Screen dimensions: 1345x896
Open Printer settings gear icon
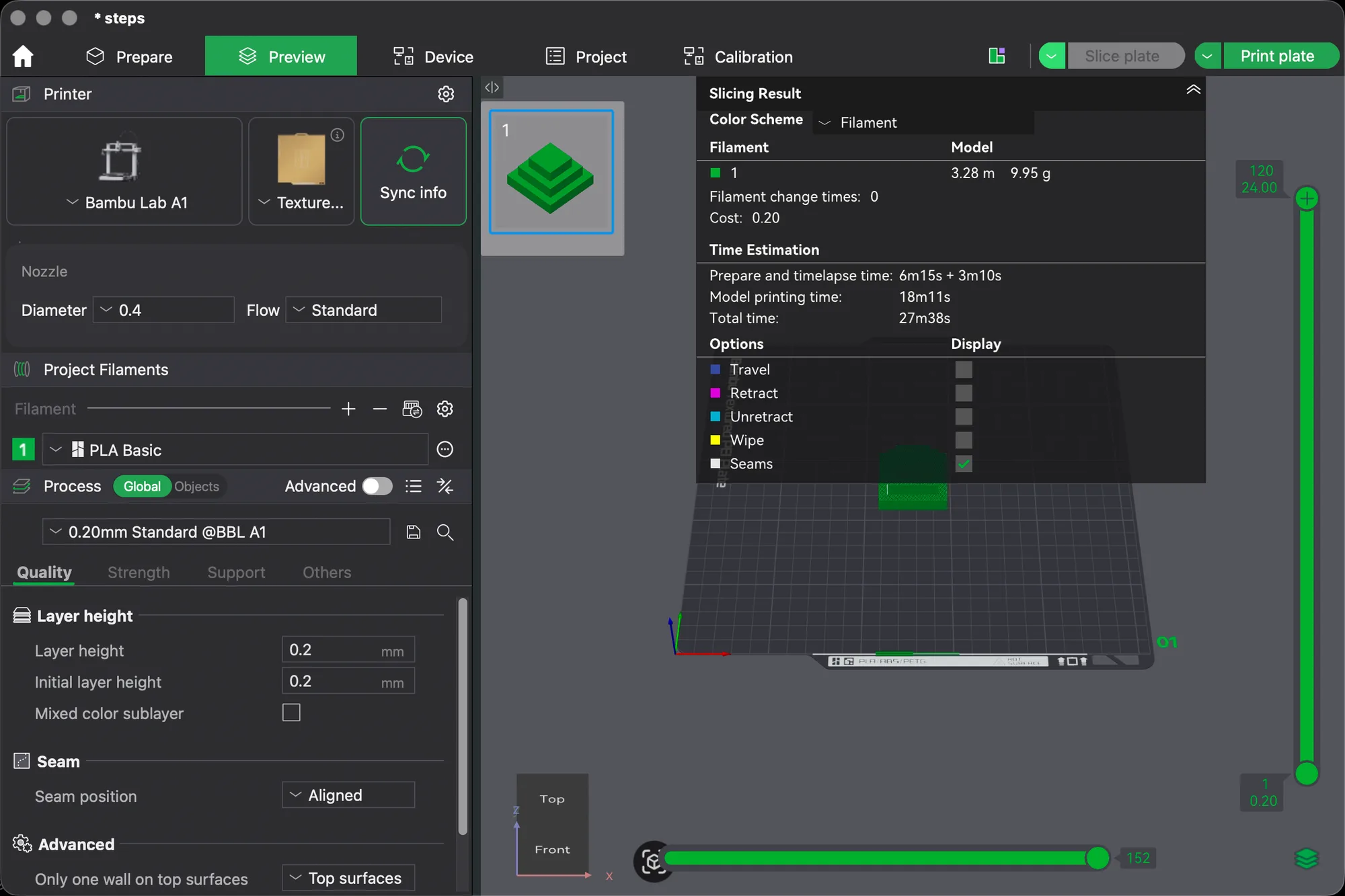pyautogui.click(x=446, y=94)
